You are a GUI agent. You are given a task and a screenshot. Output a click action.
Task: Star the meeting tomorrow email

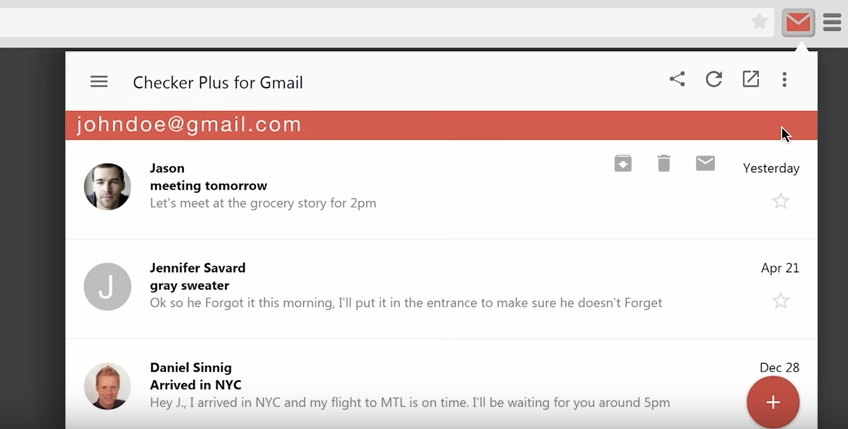(x=781, y=201)
